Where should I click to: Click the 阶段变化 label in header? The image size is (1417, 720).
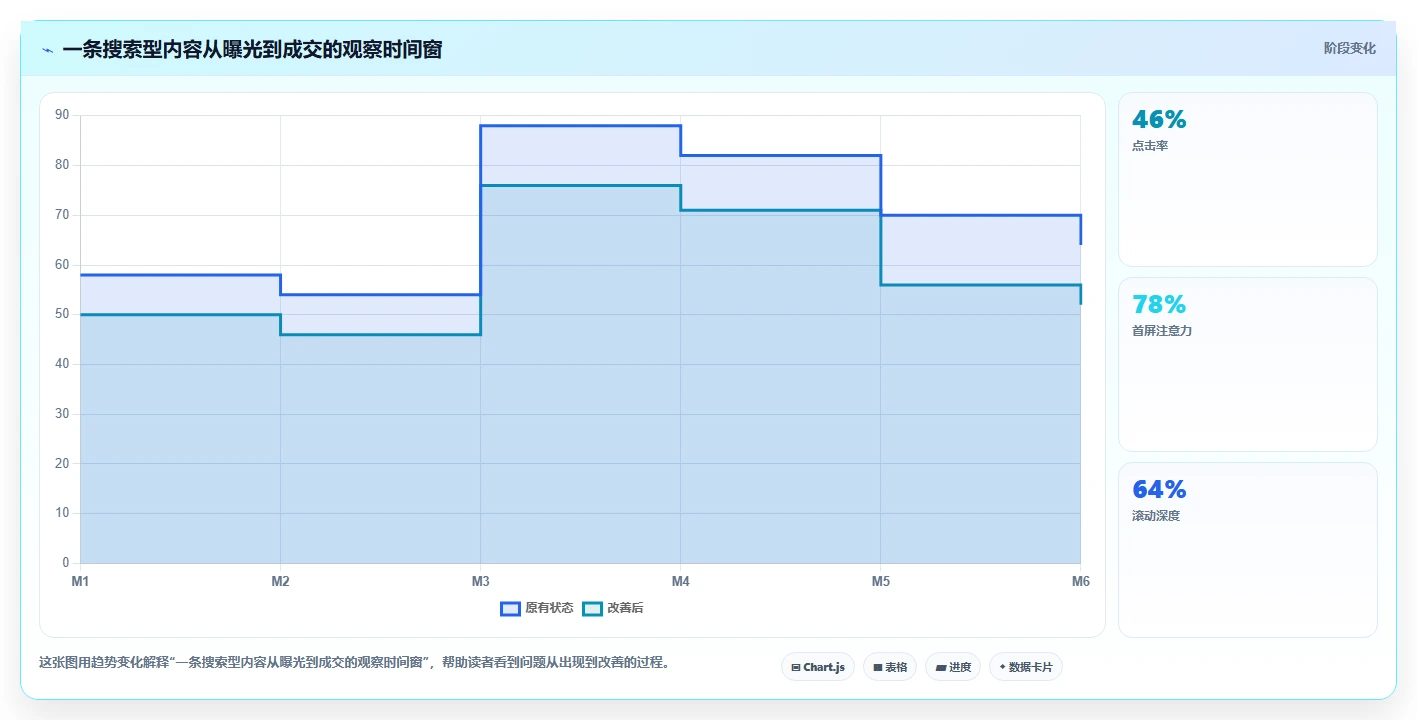(1350, 48)
